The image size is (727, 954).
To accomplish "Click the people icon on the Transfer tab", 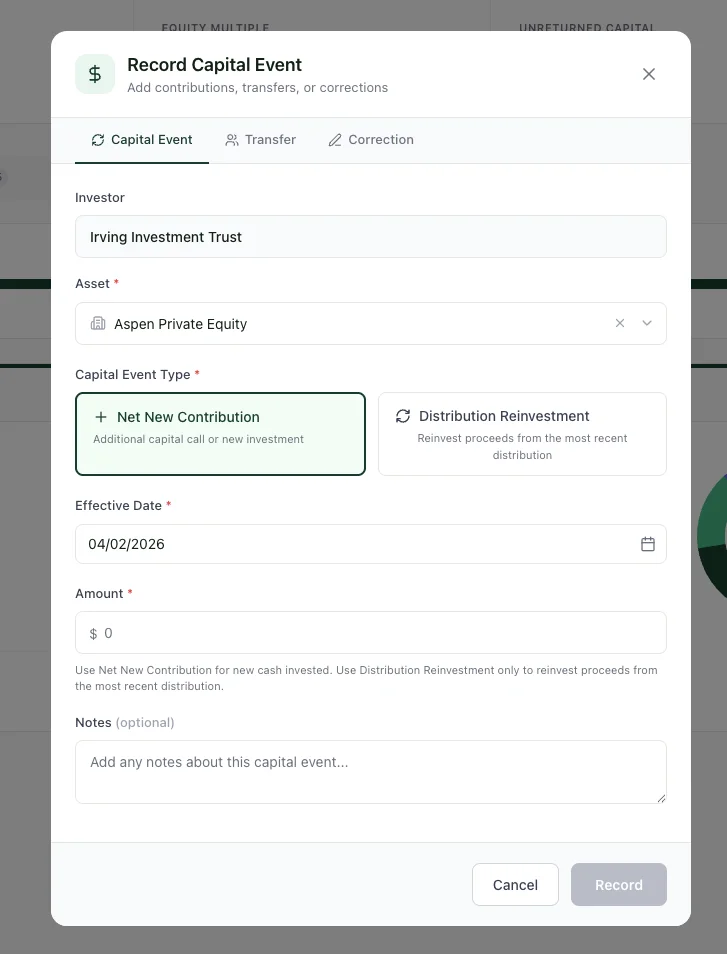I will point(230,140).
